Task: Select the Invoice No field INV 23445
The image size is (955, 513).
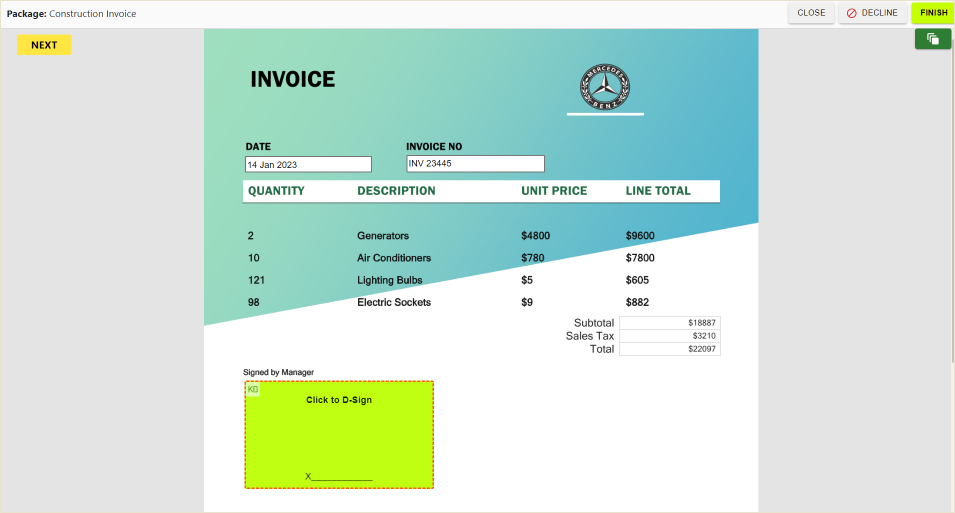Action: [x=475, y=163]
